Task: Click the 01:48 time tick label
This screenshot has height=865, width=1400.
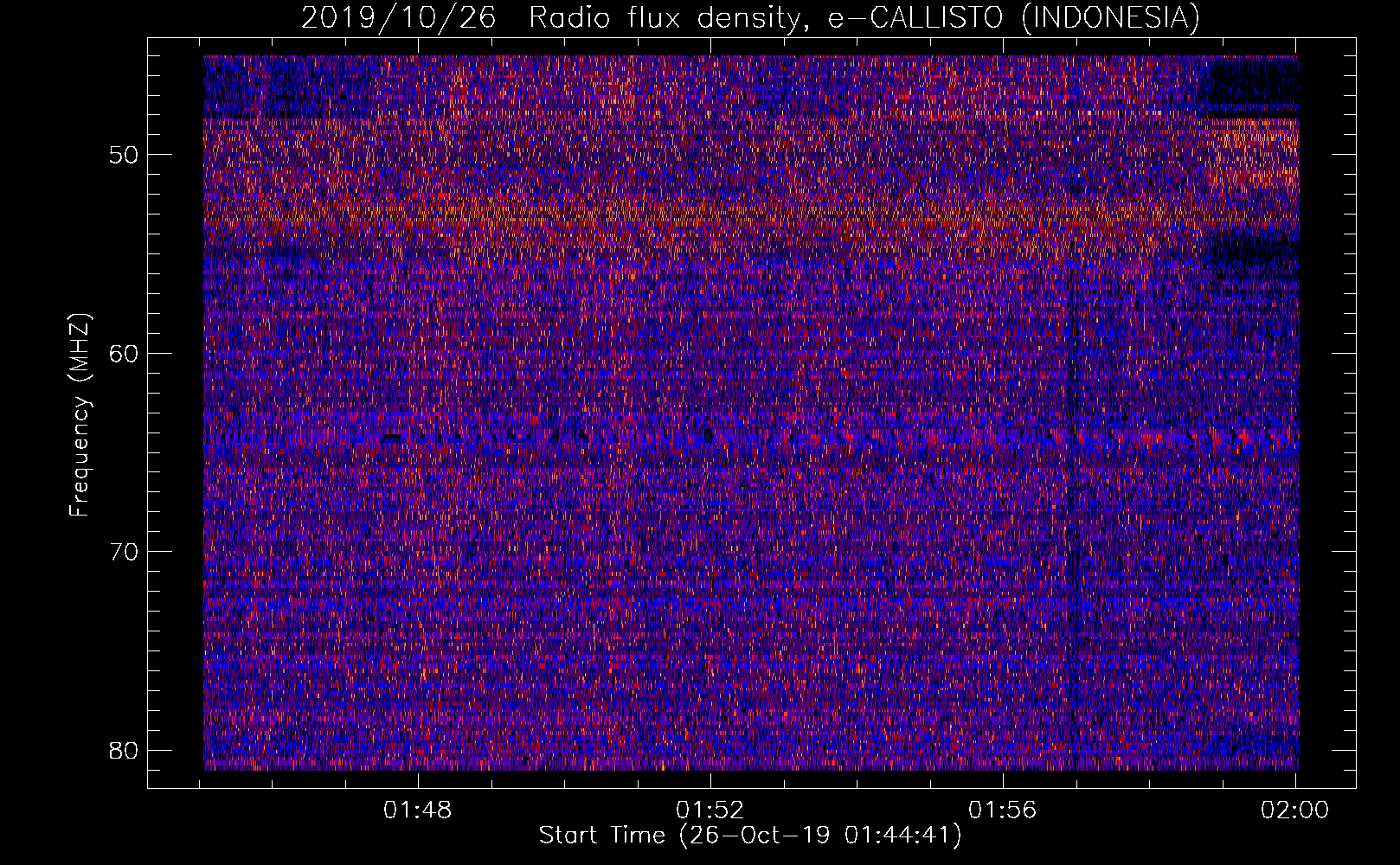Action: [x=418, y=811]
